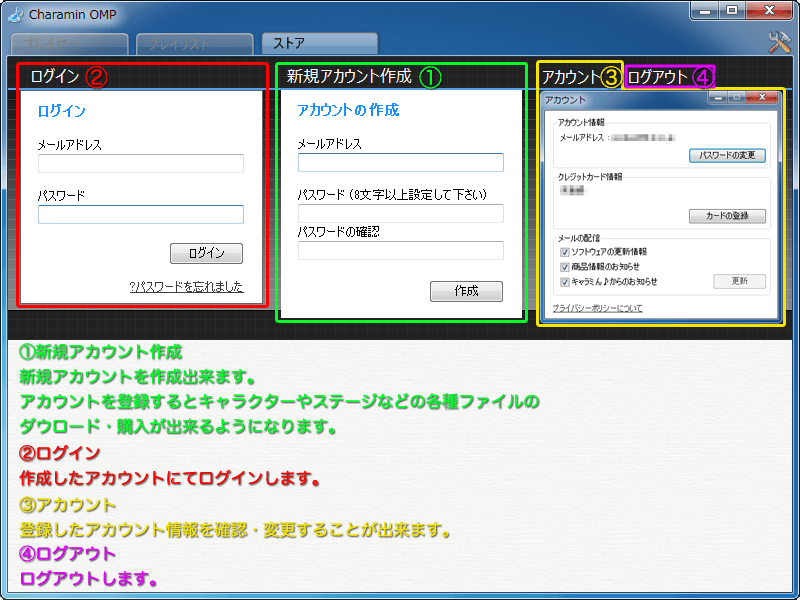Open the ログイン section header
800x600 pixels.
[55, 77]
